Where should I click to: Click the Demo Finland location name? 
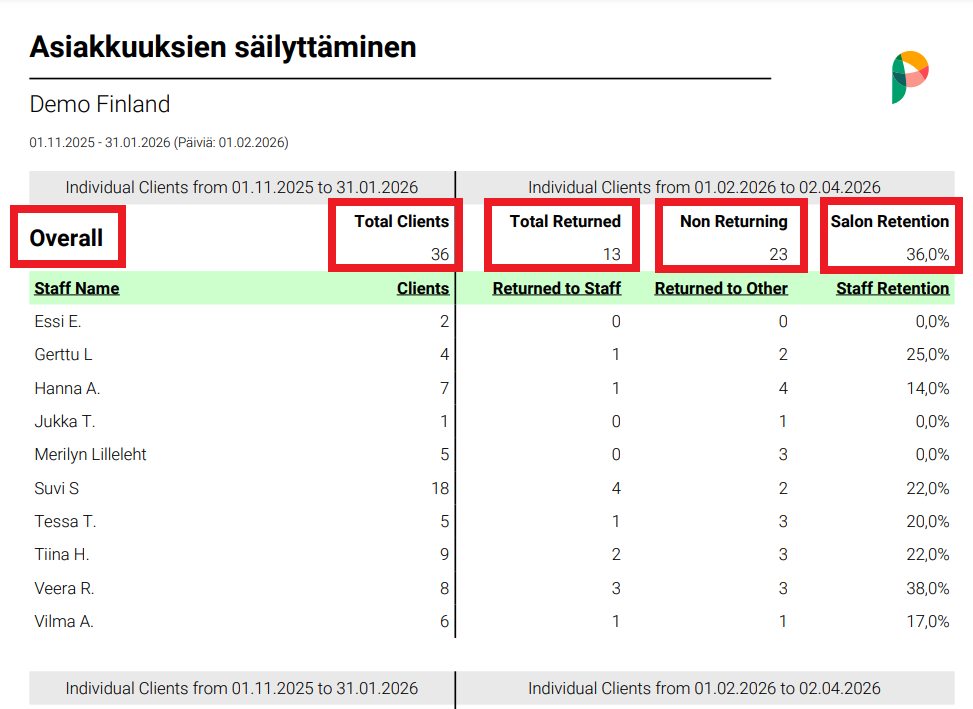[x=99, y=104]
